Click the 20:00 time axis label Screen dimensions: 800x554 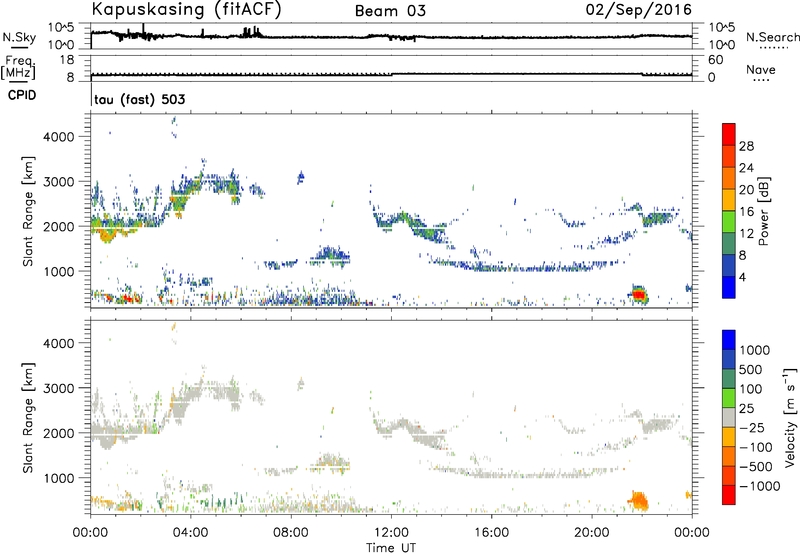tap(592, 533)
